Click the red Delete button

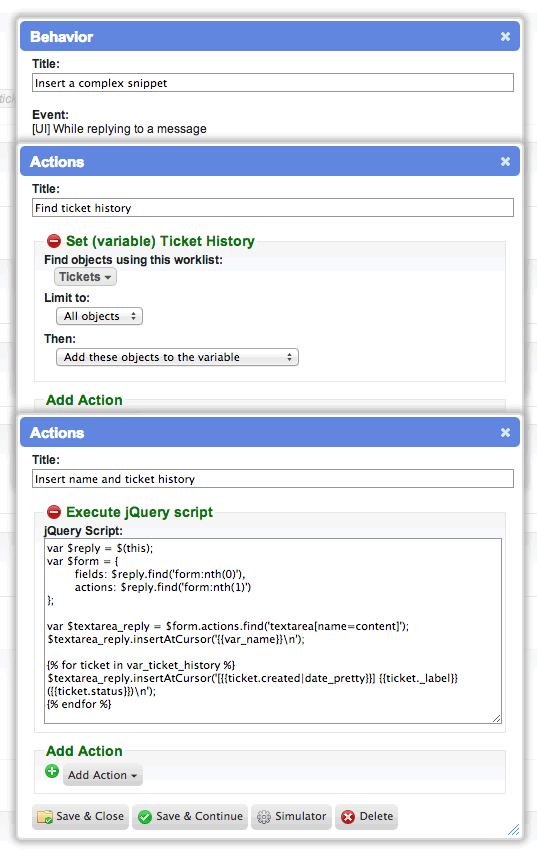[x=366, y=816]
